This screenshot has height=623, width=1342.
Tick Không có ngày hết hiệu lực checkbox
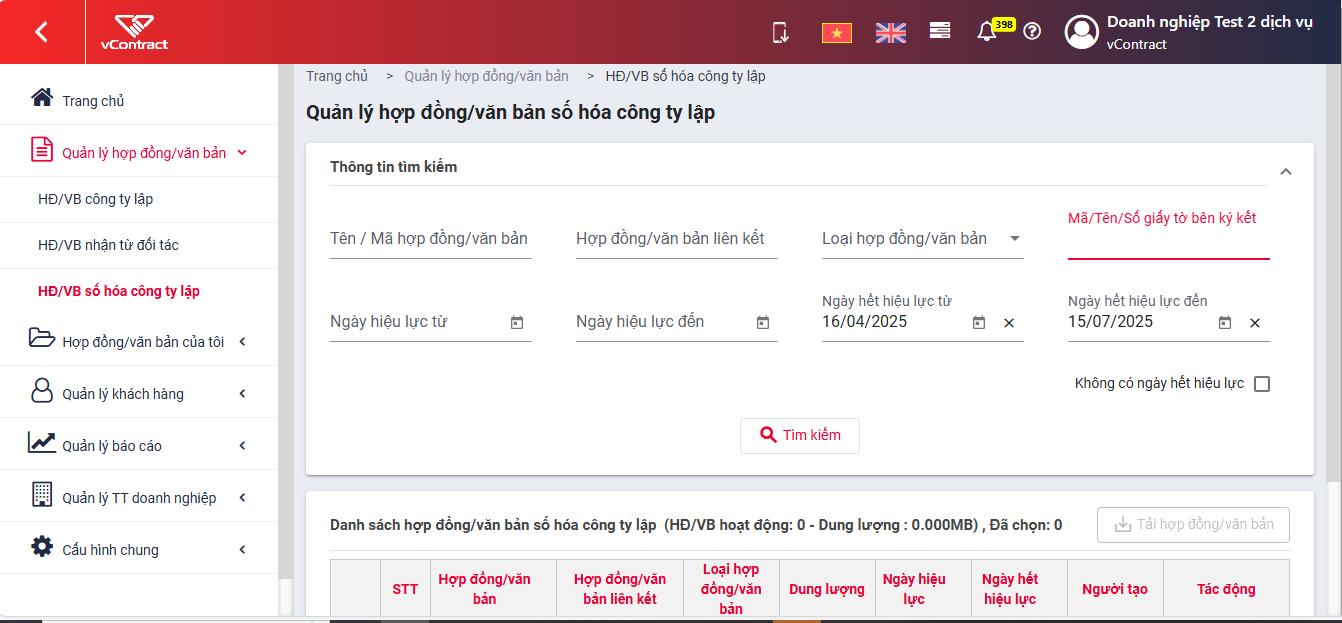1262,384
